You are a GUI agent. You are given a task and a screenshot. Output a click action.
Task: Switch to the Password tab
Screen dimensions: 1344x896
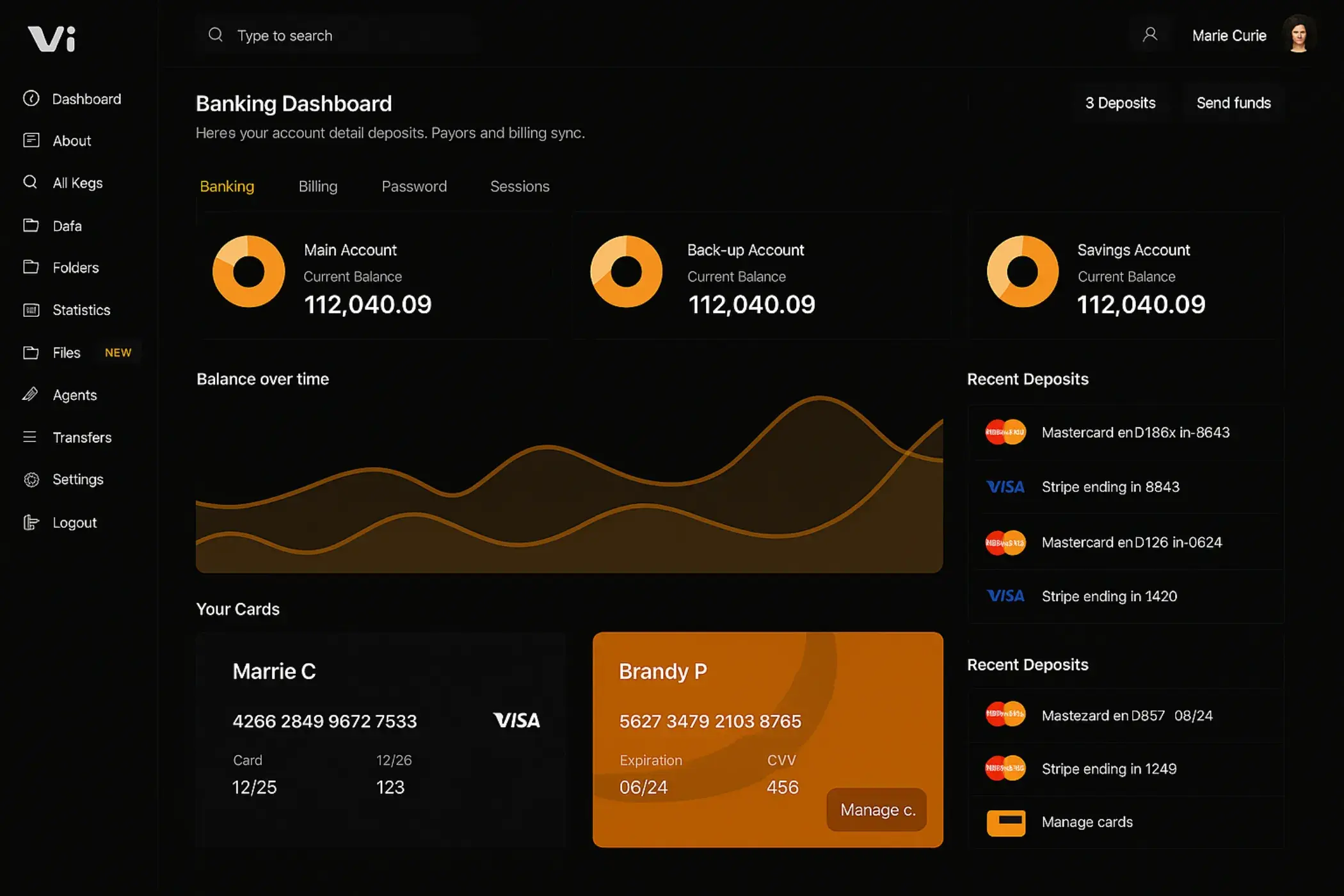point(414,186)
